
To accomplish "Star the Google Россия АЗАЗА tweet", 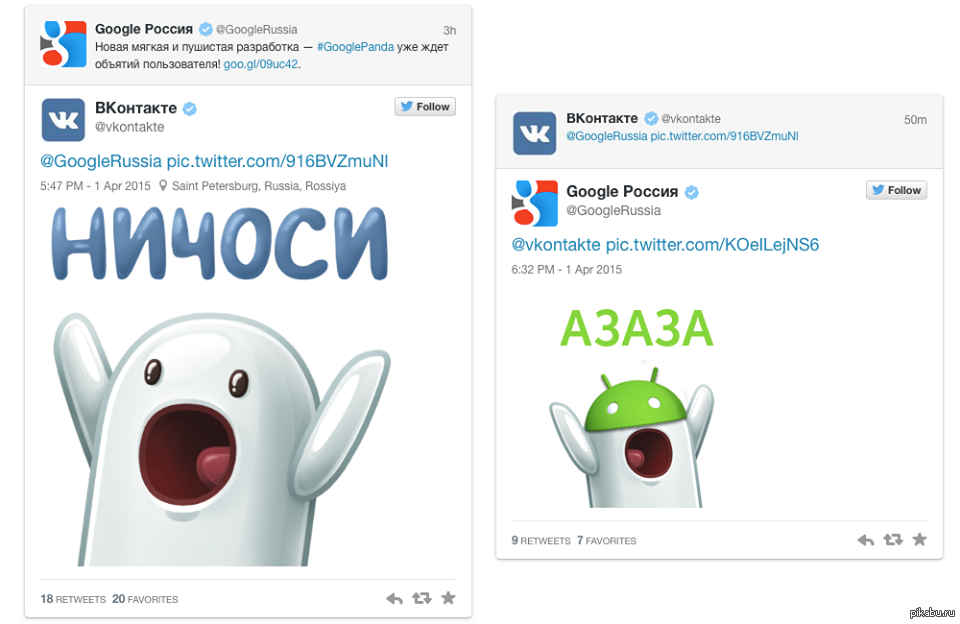I will pyautogui.click(x=920, y=539).
